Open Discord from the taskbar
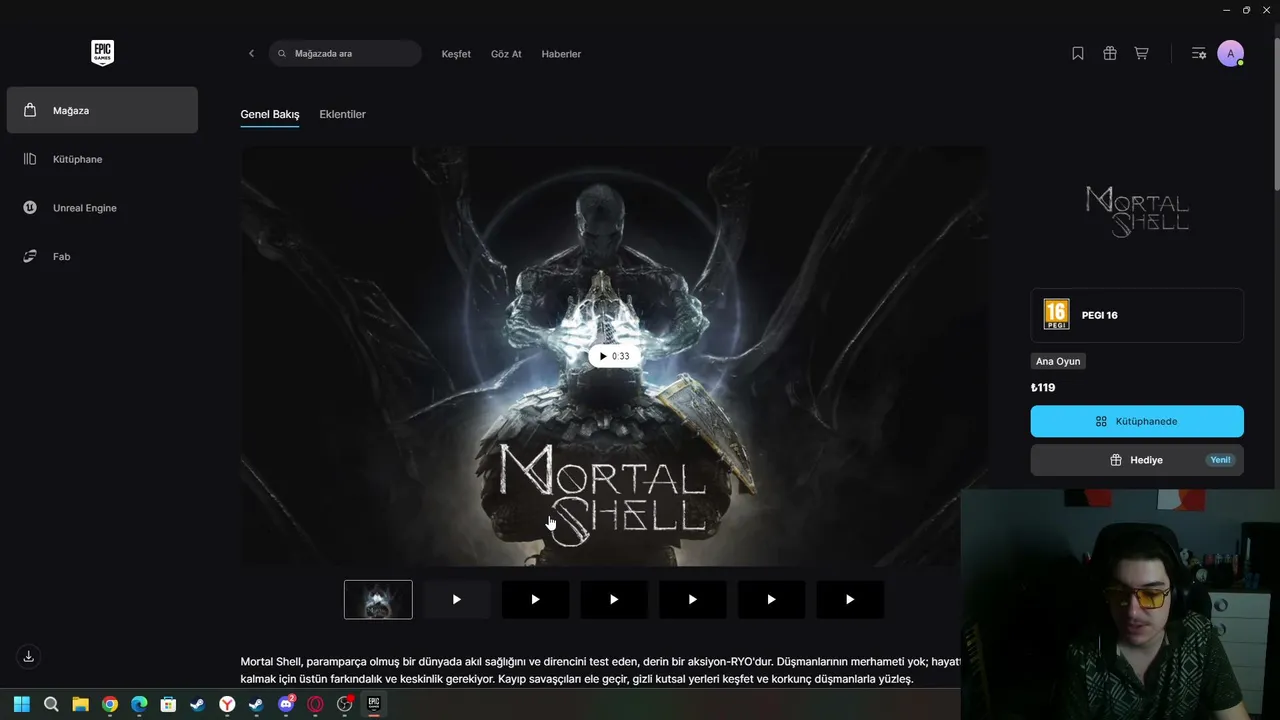 point(286,704)
